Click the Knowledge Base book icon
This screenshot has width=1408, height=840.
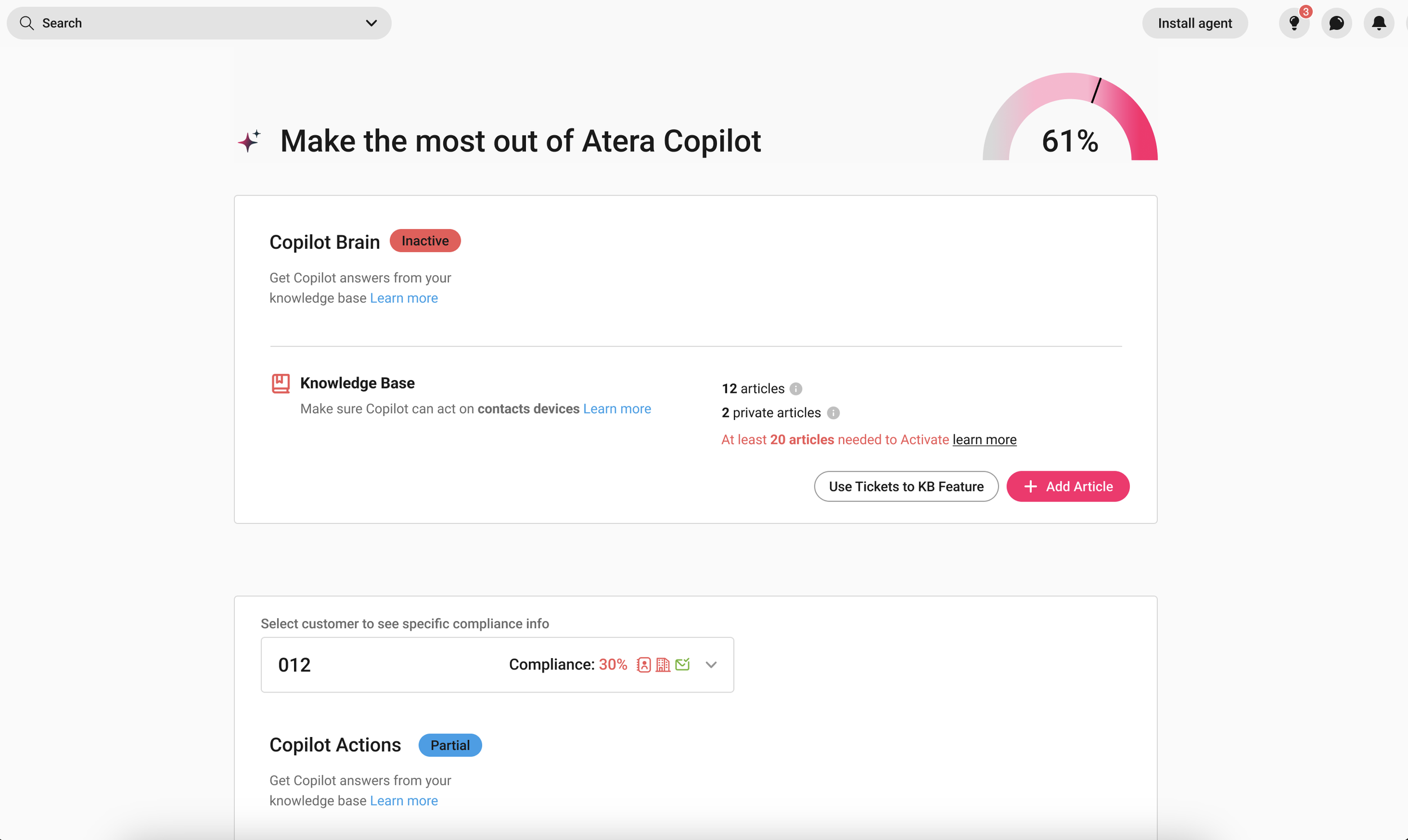pyautogui.click(x=280, y=383)
